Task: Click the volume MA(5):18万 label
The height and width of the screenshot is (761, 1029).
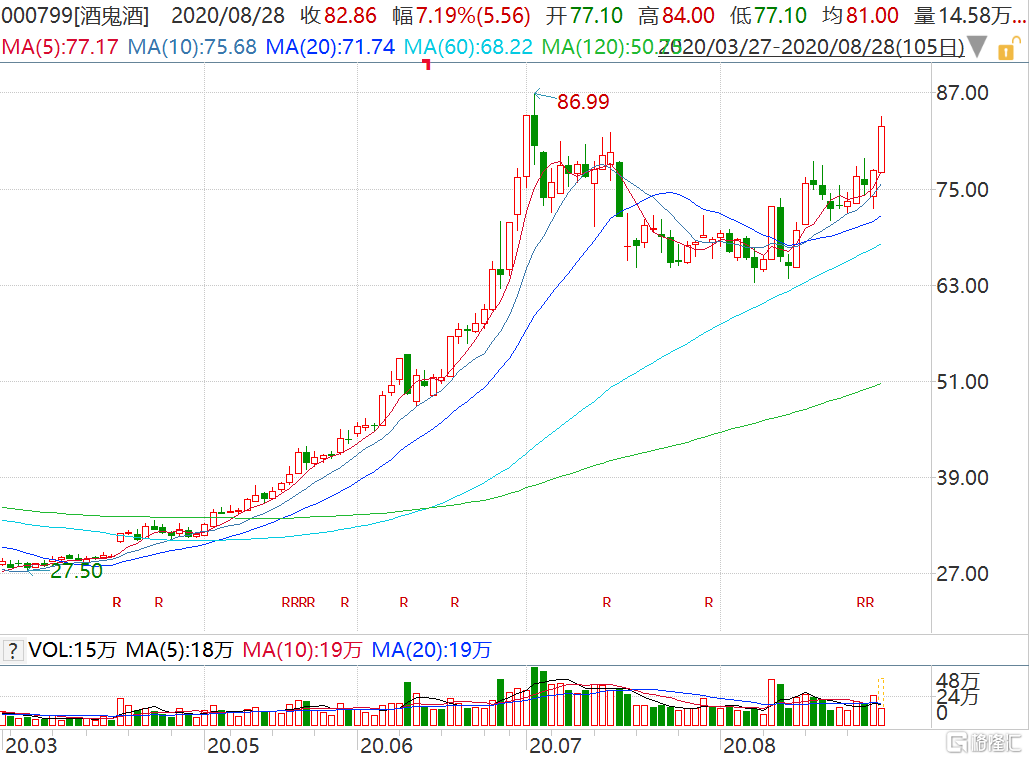Action: [179, 650]
